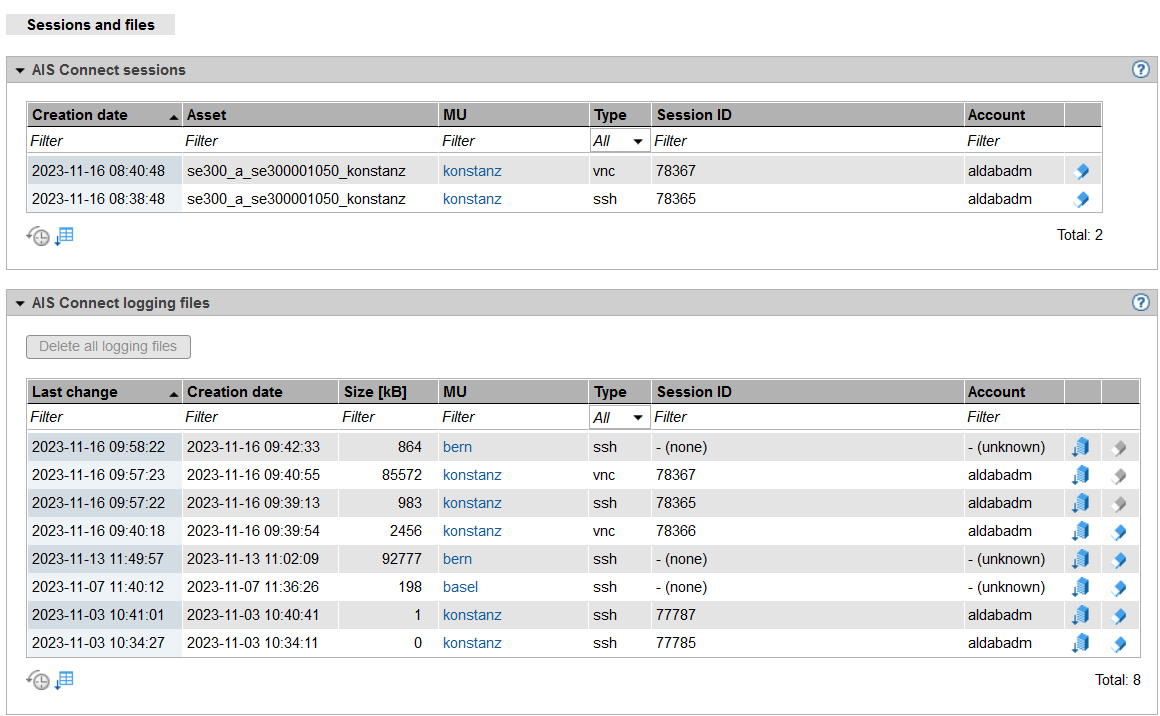Collapse the AIS Connect sessions section
This screenshot has height=716, width=1160.
click(20, 70)
